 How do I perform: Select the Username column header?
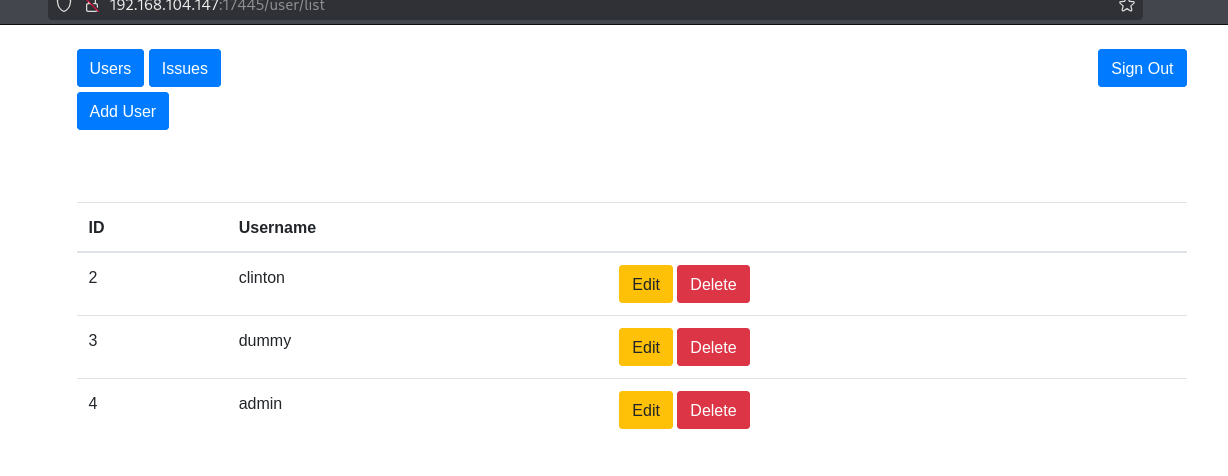[277, 227]
